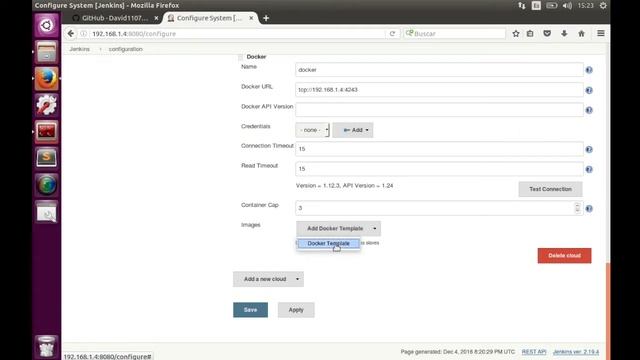Open help for Read Timeout
This screenshot has height=360, width=640.
(x=589, y=169)
